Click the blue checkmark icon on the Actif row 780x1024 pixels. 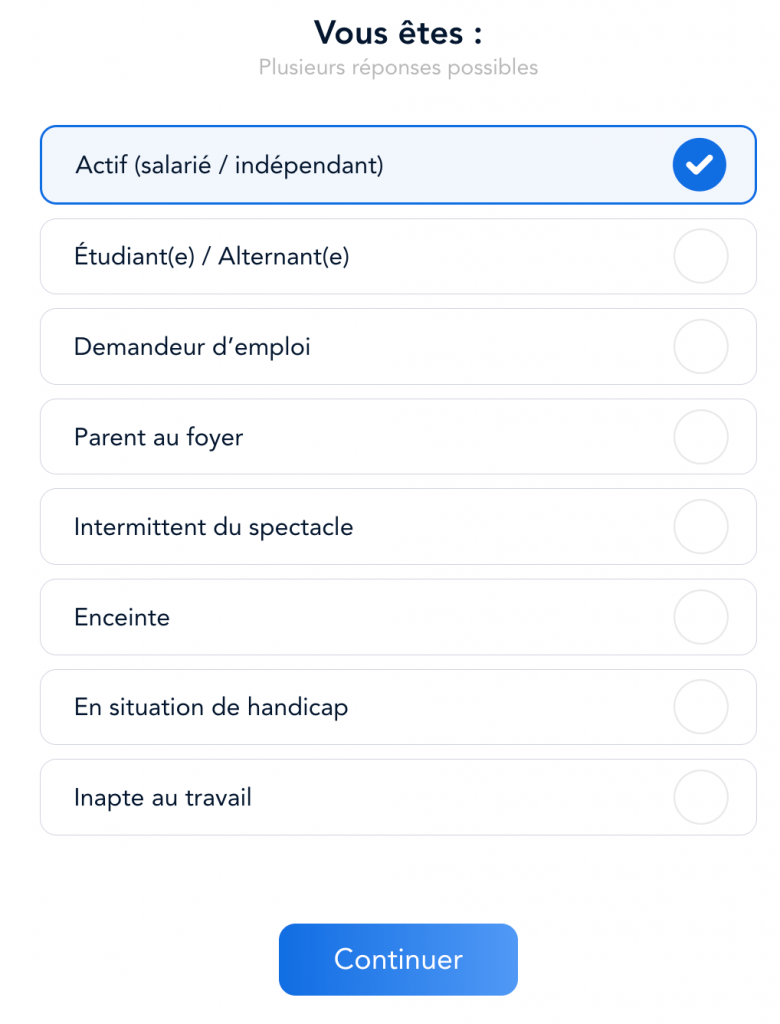(699, 164)
